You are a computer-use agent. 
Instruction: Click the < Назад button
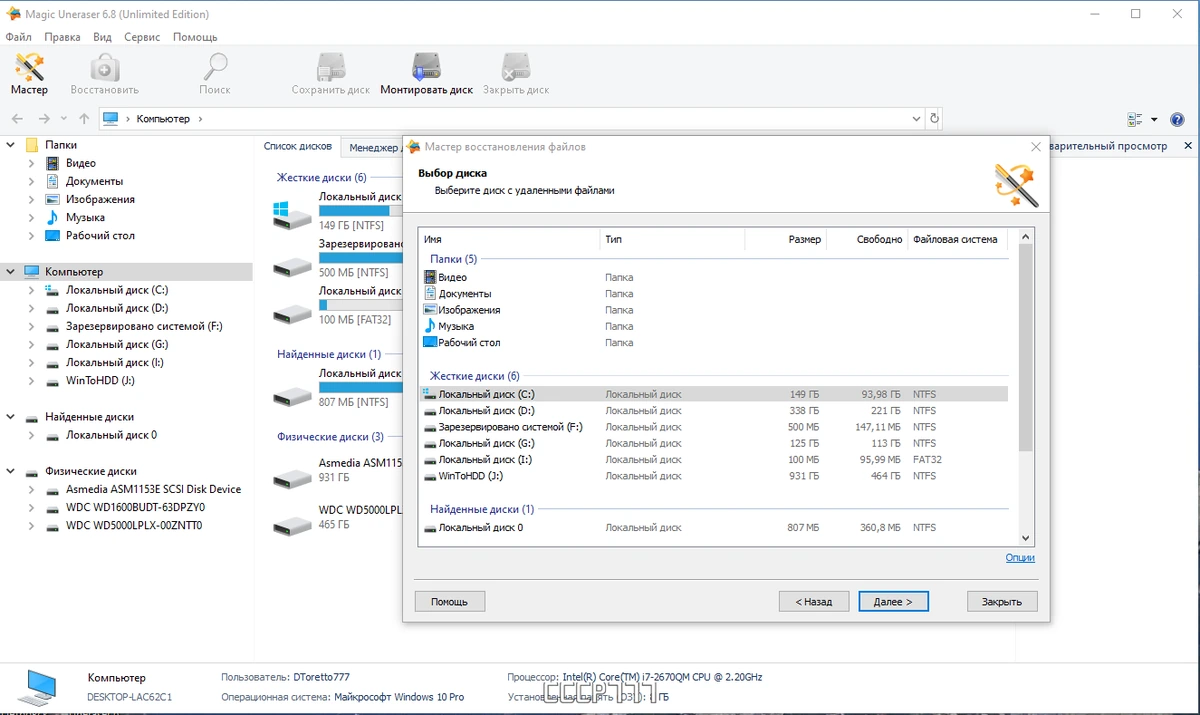tap(814, 602)
